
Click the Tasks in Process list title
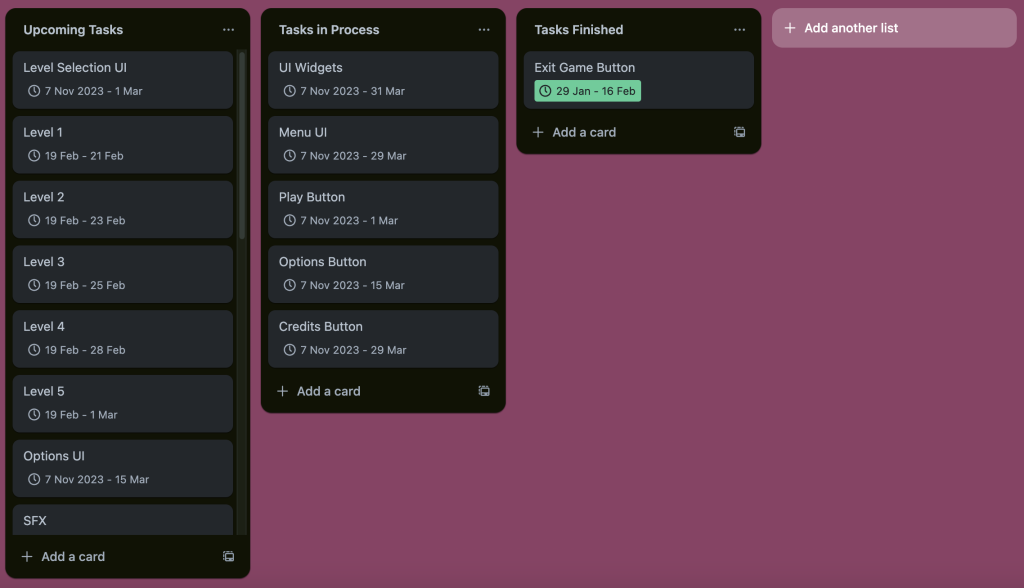[329, 30]
